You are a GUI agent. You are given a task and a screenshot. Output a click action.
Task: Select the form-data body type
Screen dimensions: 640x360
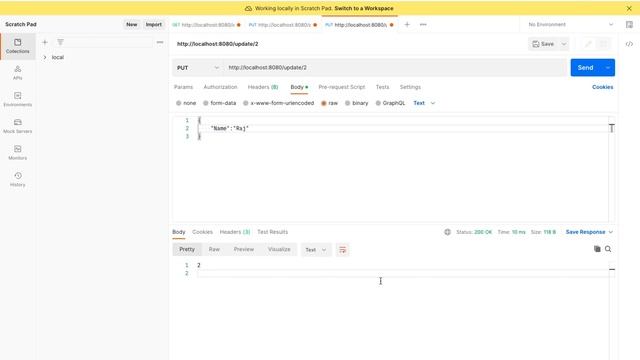tap(220, 103)
